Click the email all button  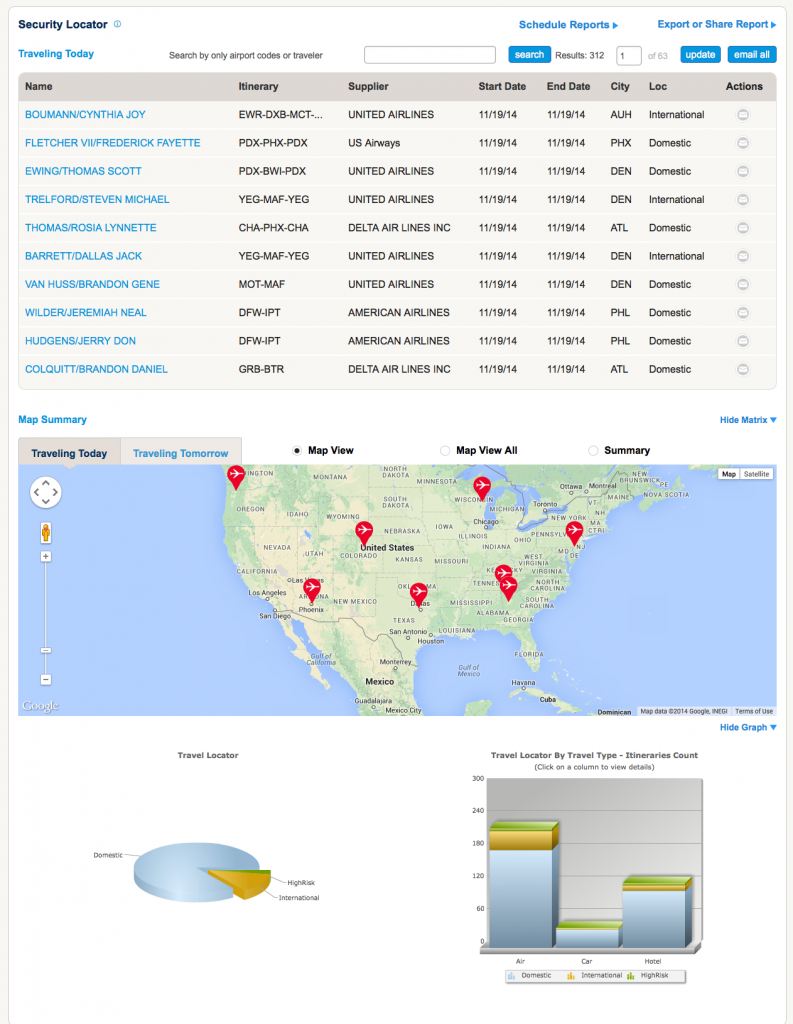752,55
